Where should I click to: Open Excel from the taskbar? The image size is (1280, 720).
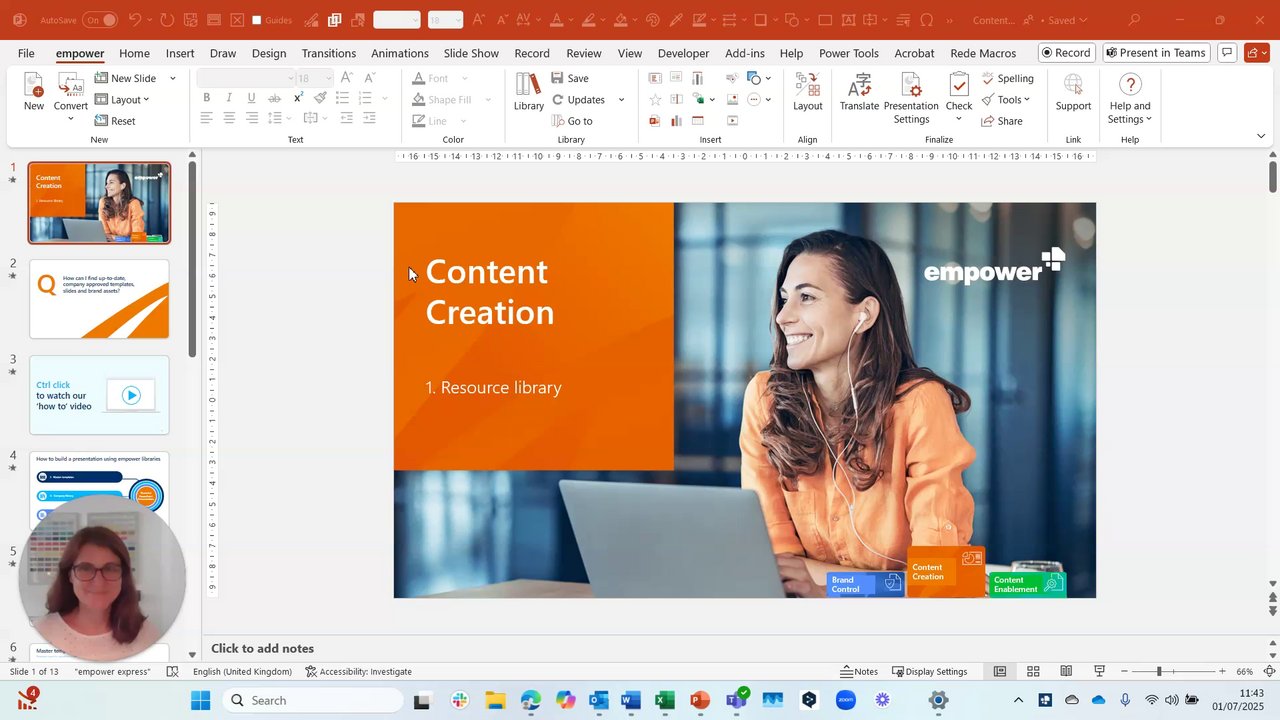click(x=664, y=700)
